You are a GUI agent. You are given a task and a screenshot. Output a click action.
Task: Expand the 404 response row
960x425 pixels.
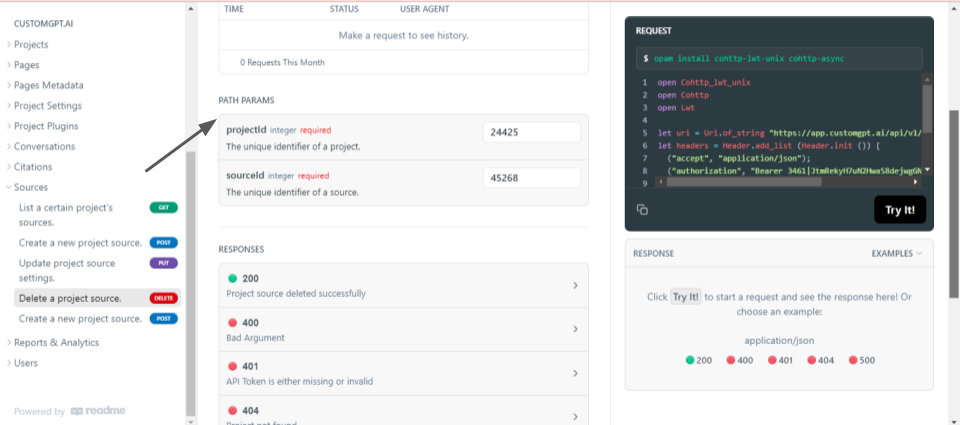pyautogui.click(x=403, y=410)
